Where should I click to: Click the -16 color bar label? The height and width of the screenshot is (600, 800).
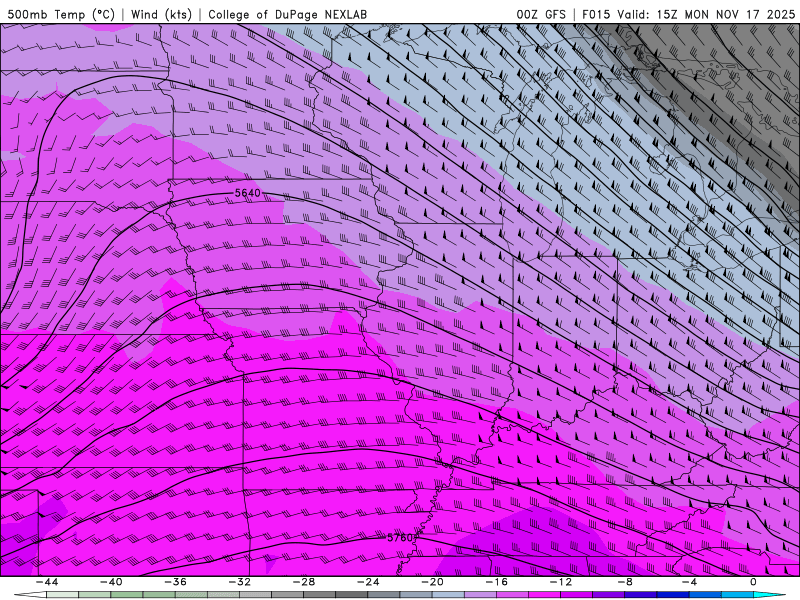pyautogui.click(x=496, y=582)
